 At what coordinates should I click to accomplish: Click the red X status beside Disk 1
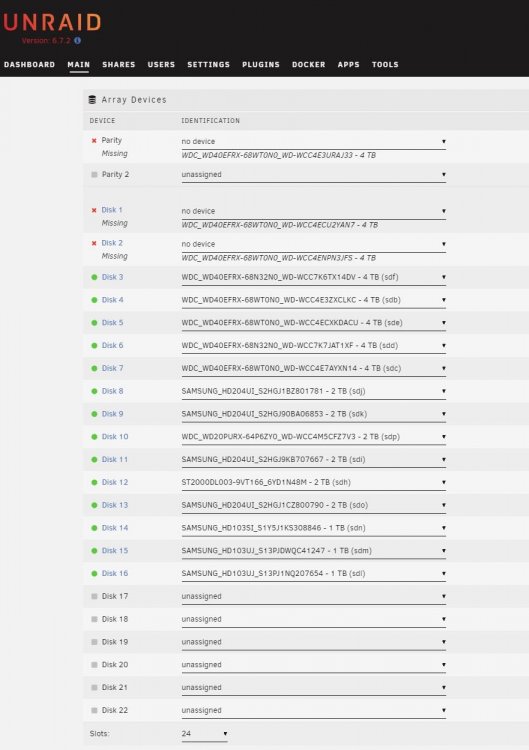[x=94, y=210]
